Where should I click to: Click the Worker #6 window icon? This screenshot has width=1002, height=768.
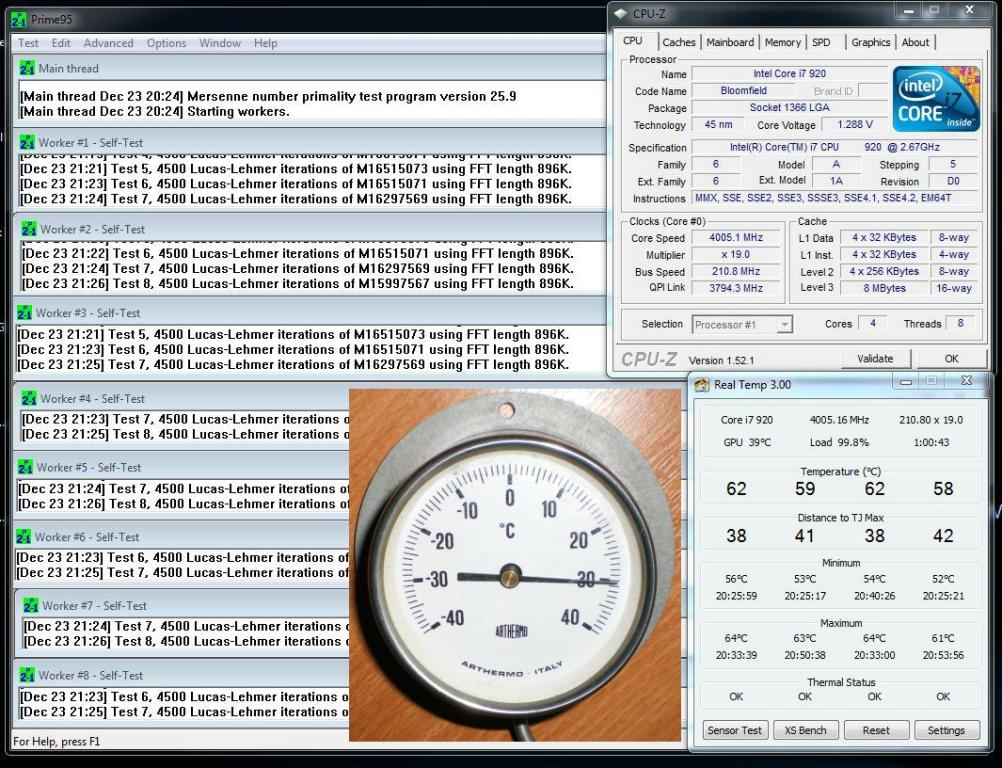pyautogui.click(x=23, y=537)
